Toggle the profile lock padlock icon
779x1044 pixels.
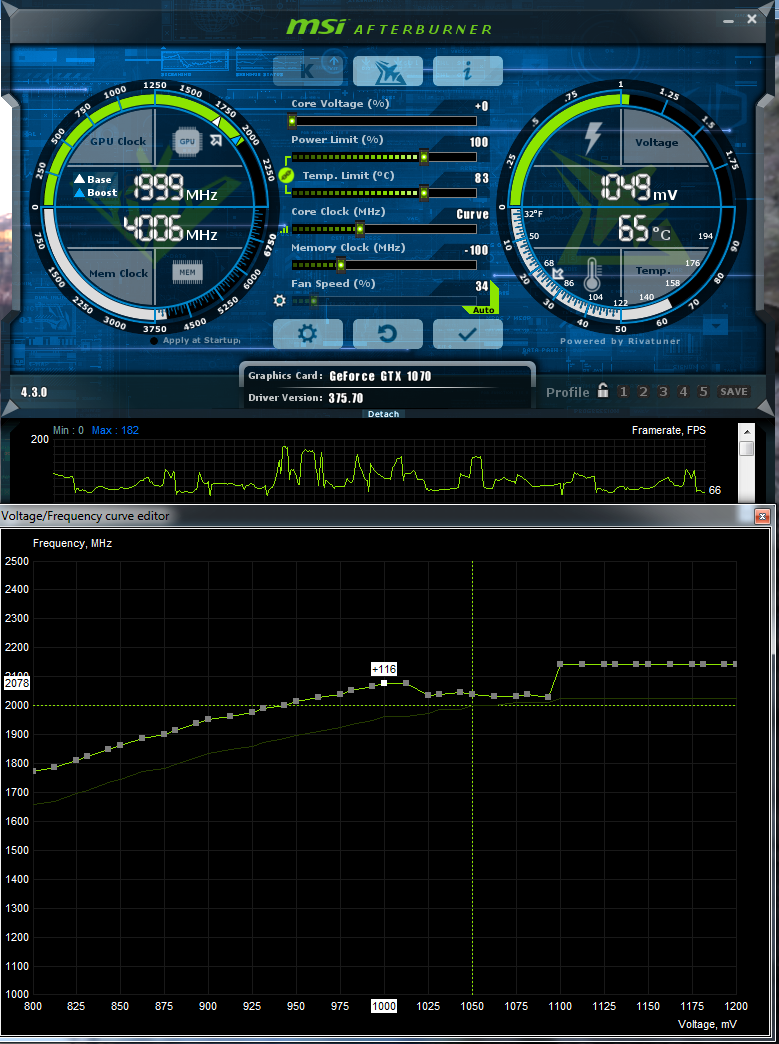coord(603,390)
